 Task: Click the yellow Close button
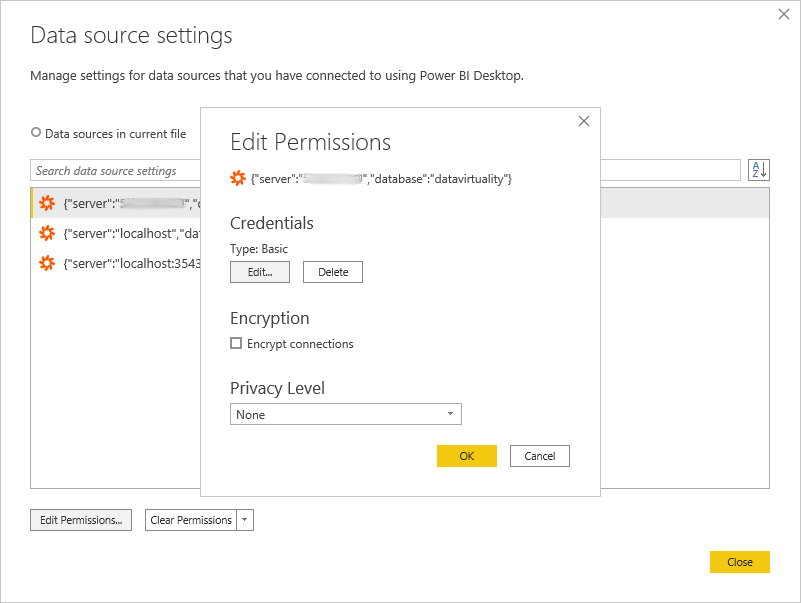point(739,562)
